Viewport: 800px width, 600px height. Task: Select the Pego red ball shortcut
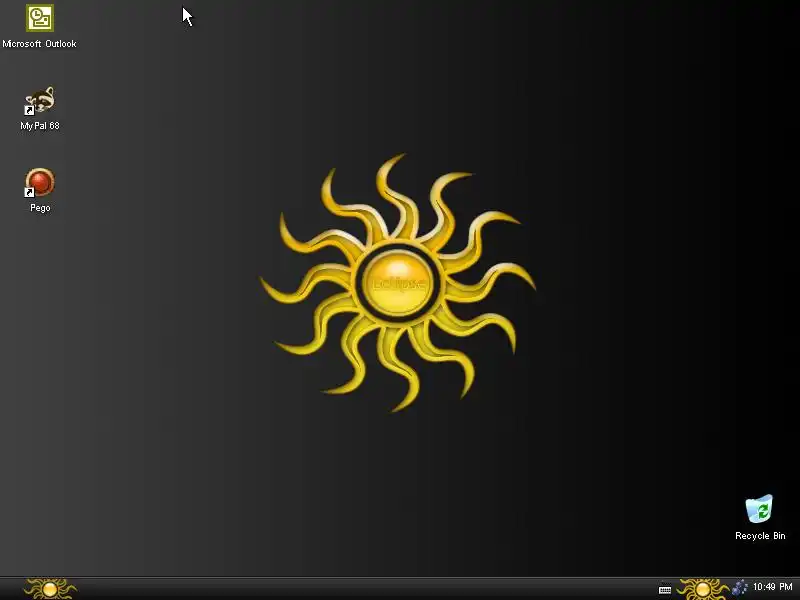(x=40, y=183)
